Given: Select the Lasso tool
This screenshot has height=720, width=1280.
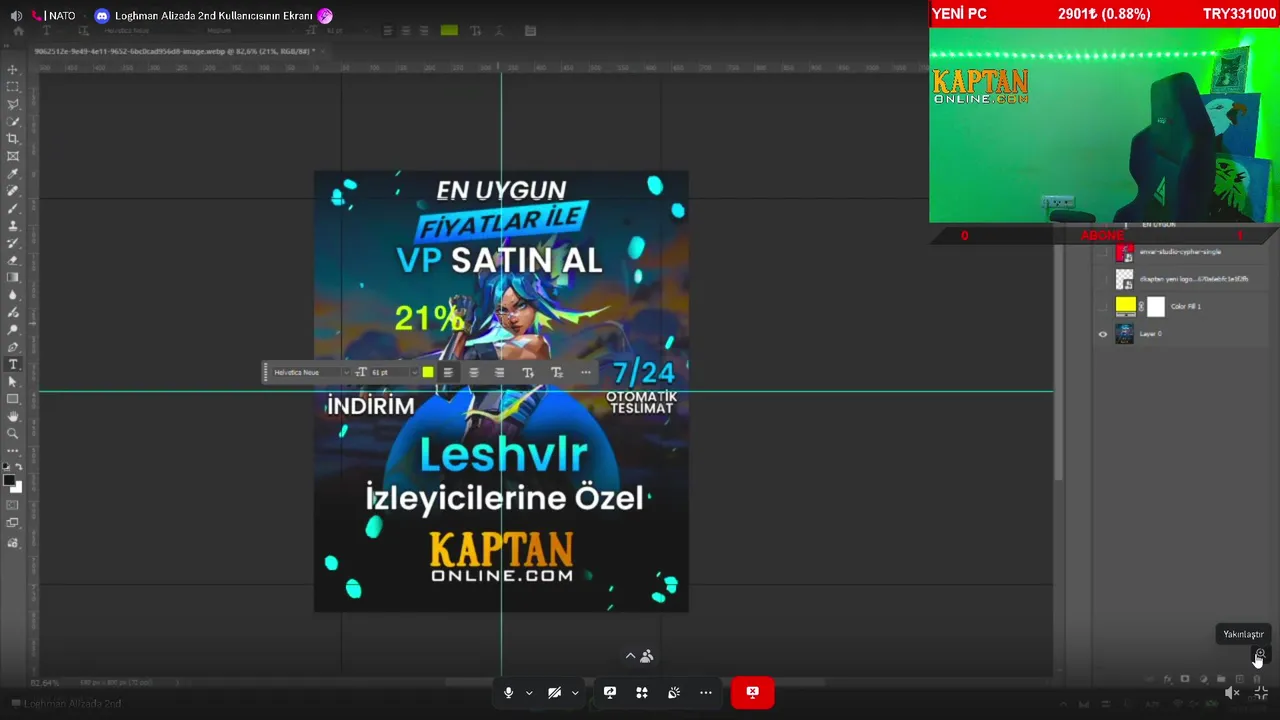Looking at the screenshot, I should [13, 104].
